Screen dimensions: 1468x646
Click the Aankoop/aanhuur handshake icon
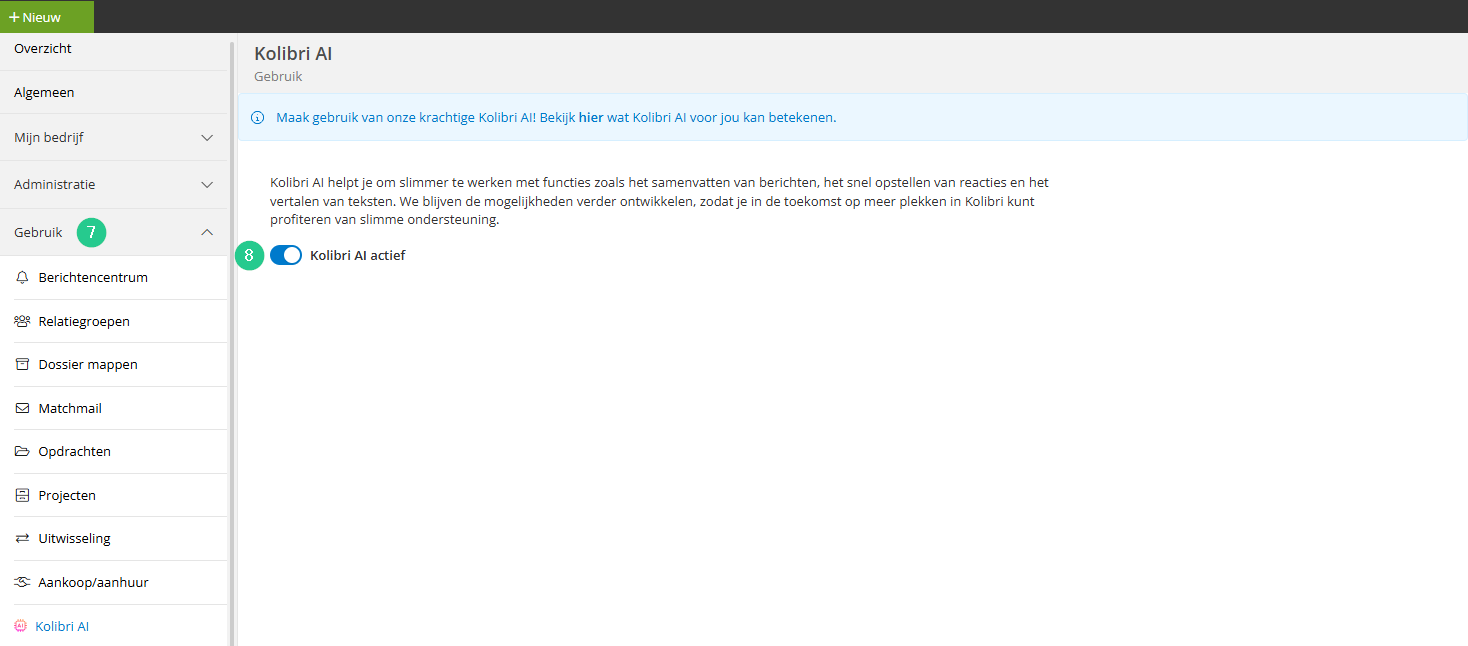[22, 582]
